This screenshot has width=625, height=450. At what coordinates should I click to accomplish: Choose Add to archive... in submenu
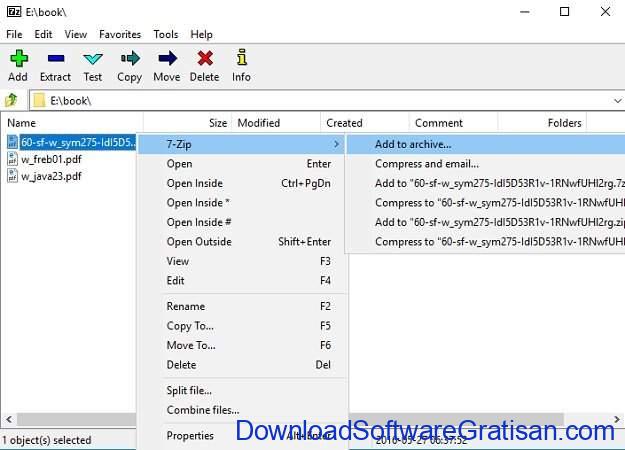point(485,144)
